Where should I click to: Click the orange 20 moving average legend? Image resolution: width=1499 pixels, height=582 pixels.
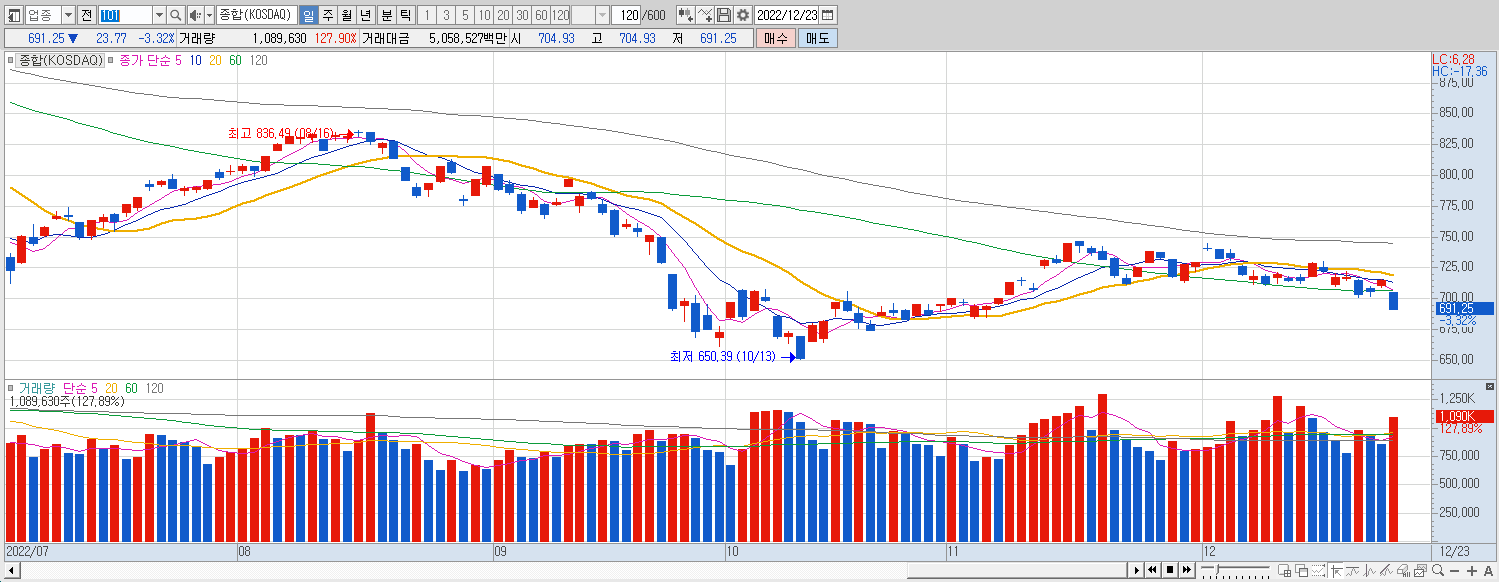[216, 61]
